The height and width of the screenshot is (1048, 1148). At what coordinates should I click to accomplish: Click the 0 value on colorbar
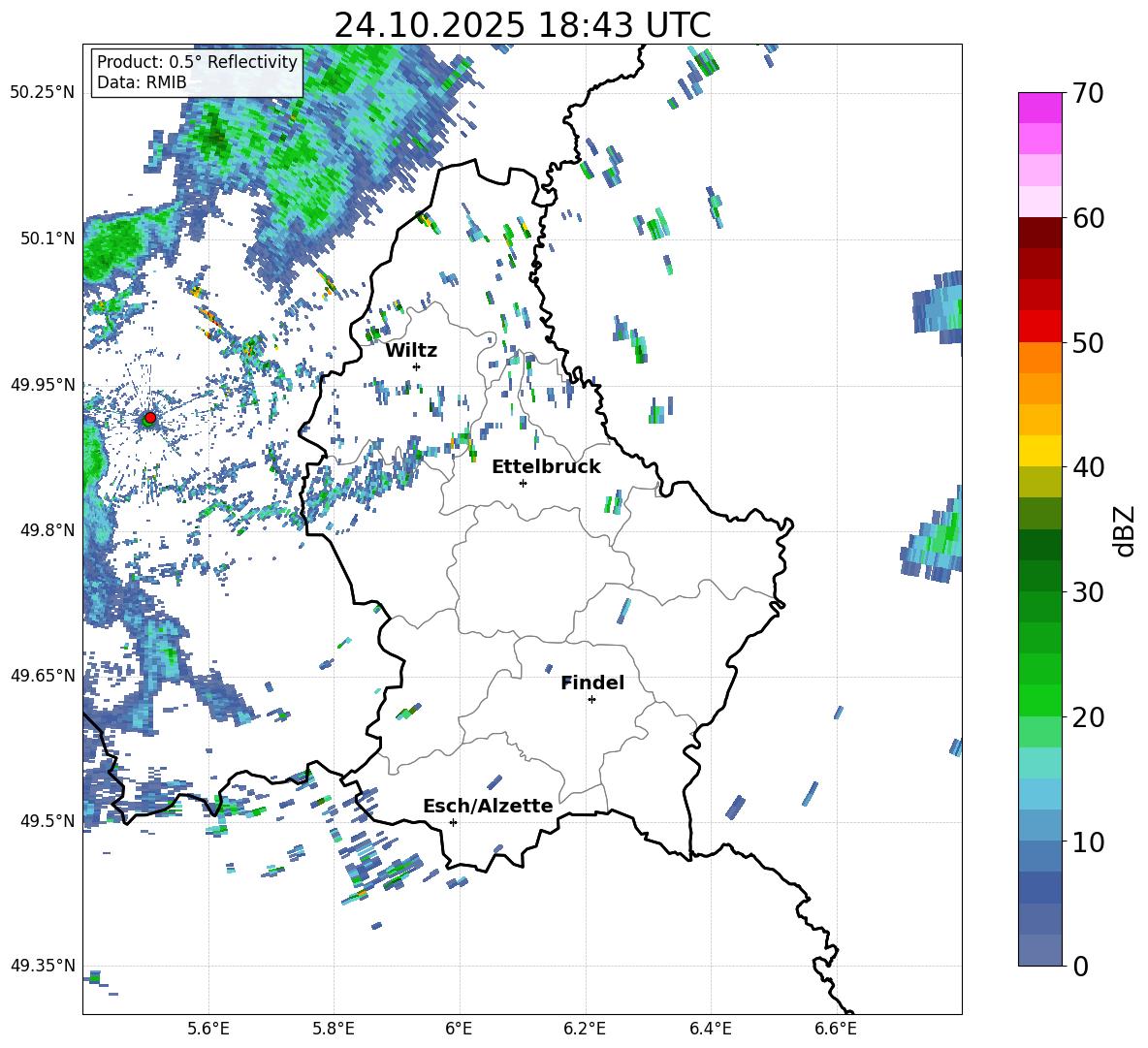pos(1079,966)
